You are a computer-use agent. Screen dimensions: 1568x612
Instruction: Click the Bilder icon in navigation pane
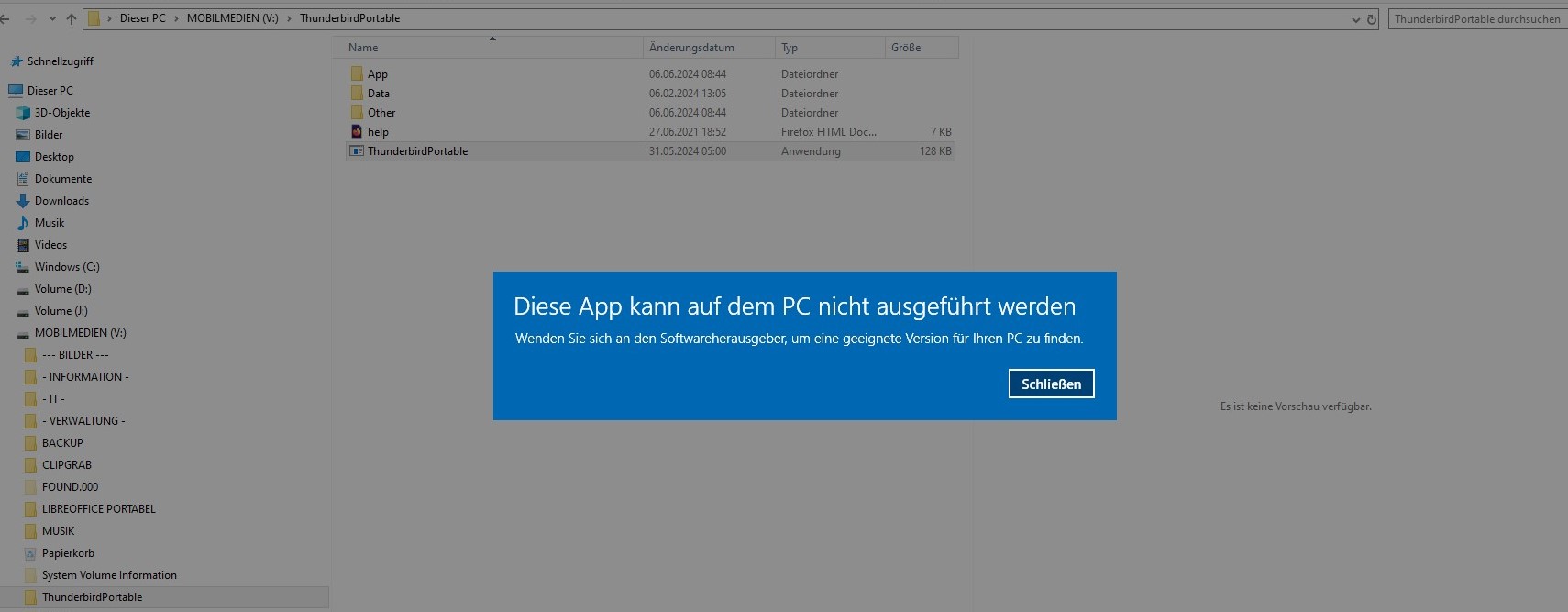pos(23,135)
